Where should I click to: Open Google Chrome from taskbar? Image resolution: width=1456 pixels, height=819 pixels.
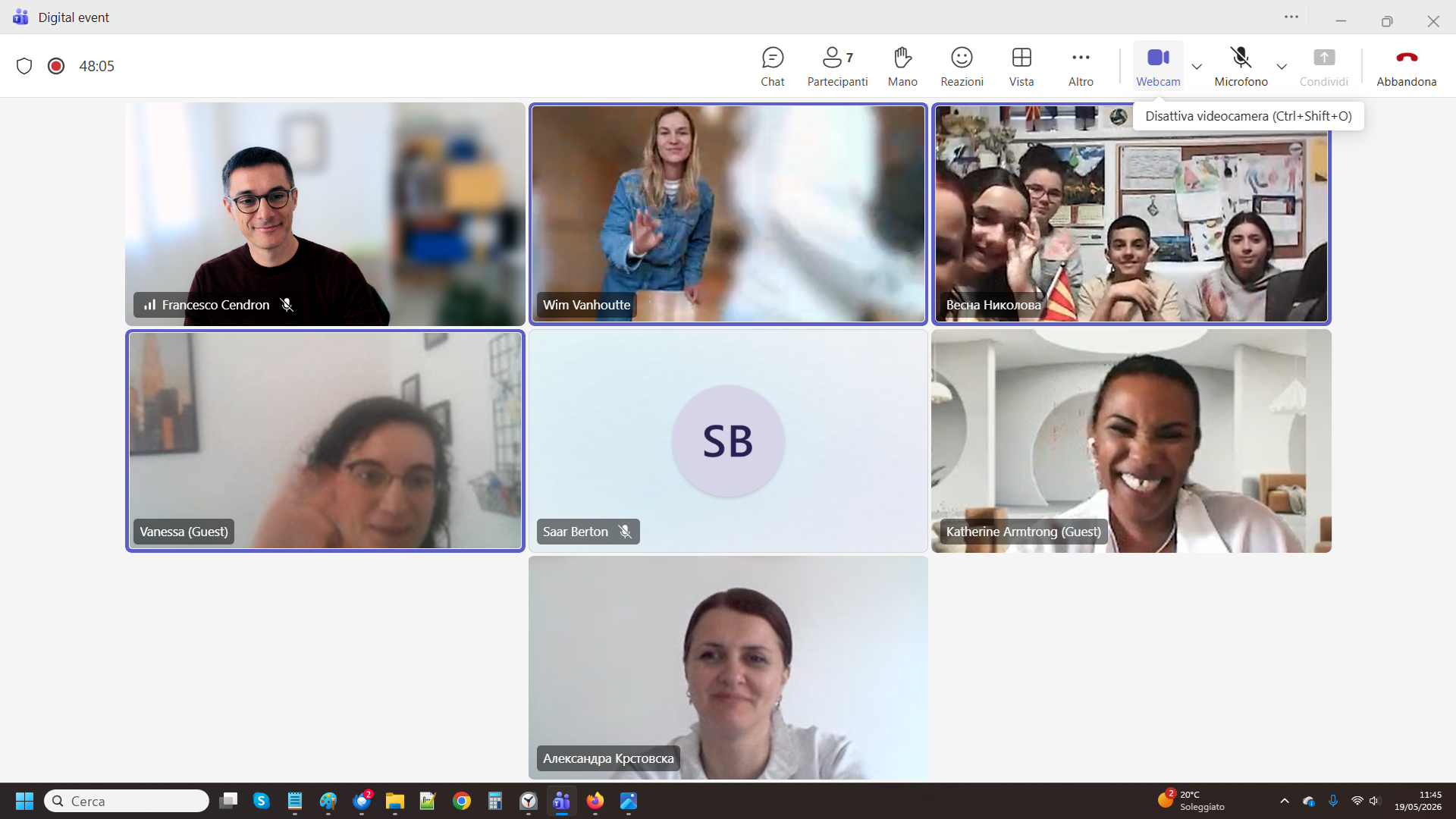click(x=461, y=801)
